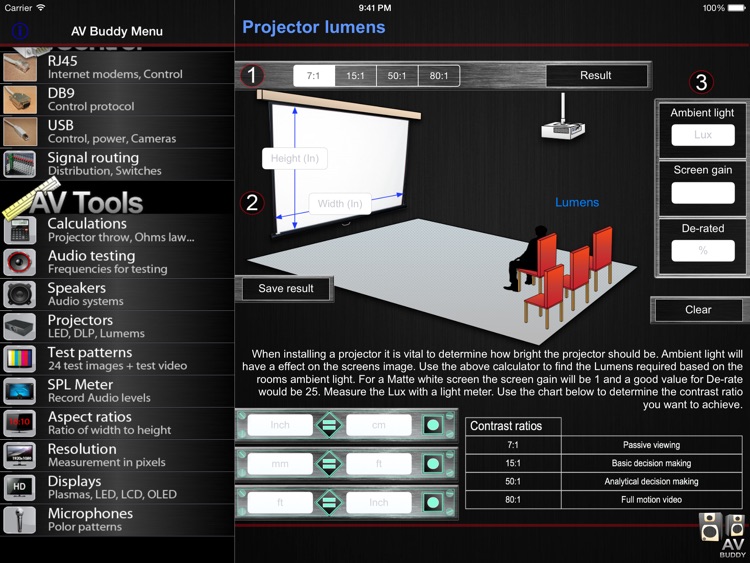Tap the ft to Inch convert arrows
The width and height of the screenshot is (750, 563).
329,502
